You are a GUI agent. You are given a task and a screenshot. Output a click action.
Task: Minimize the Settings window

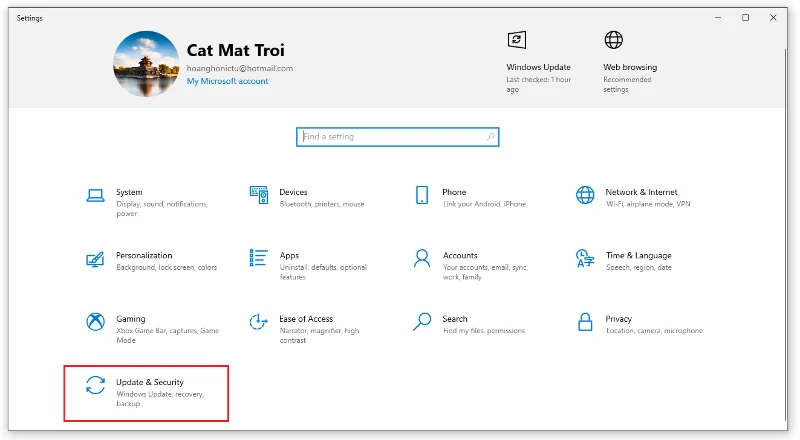pyautogui.click(x=718, y=18)
